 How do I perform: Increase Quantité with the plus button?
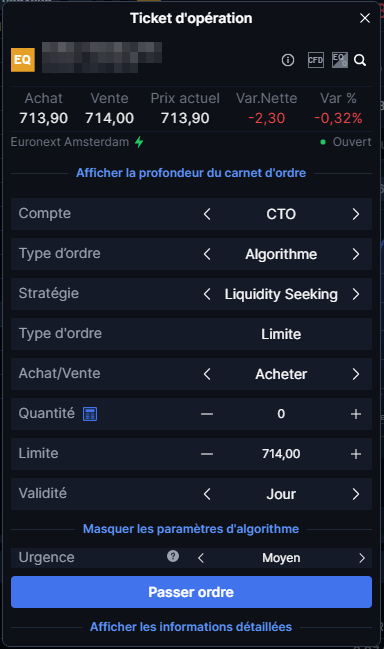tap(356, 414)
